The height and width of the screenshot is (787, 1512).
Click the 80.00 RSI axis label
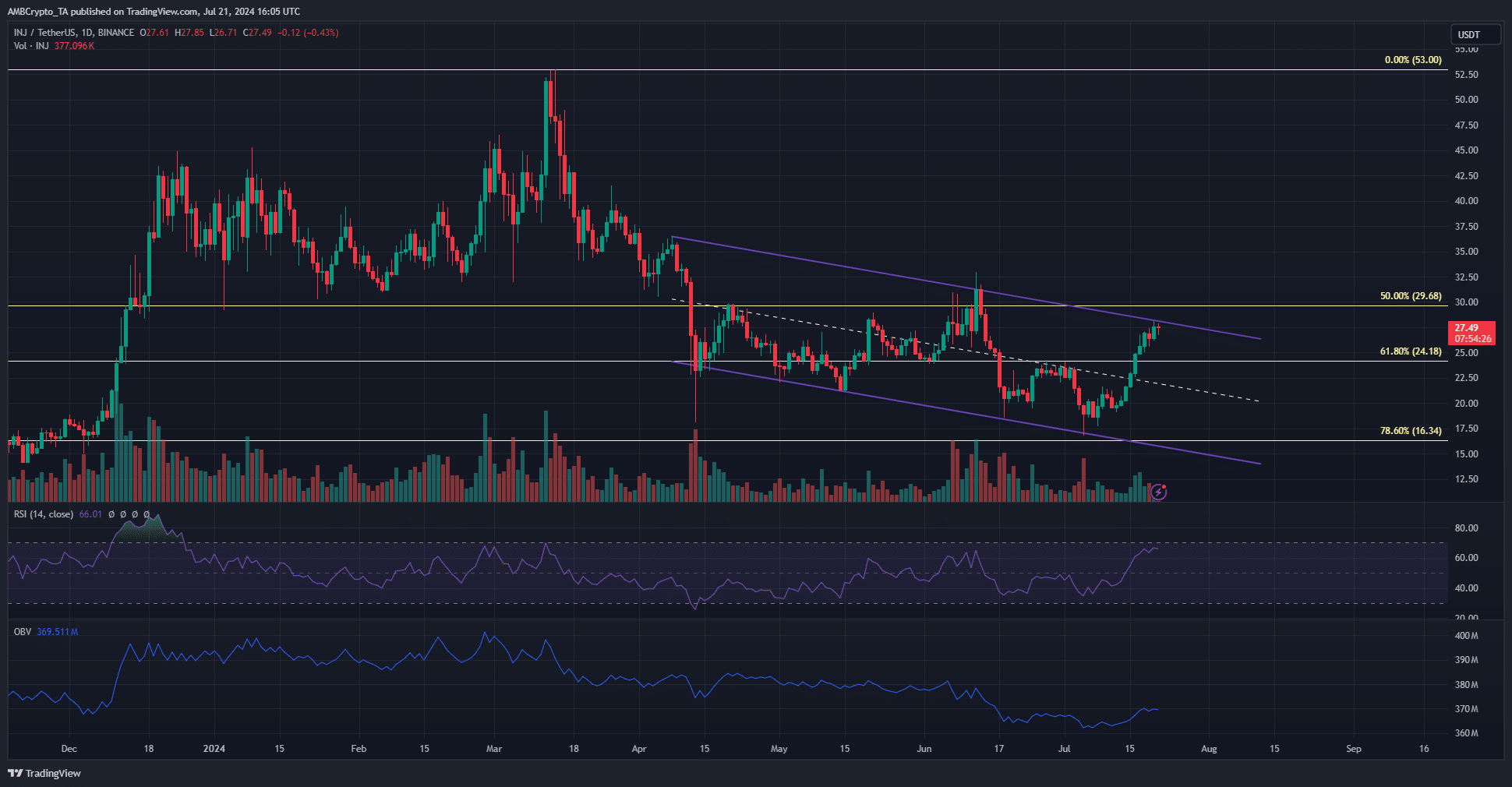click(1467, 528)
